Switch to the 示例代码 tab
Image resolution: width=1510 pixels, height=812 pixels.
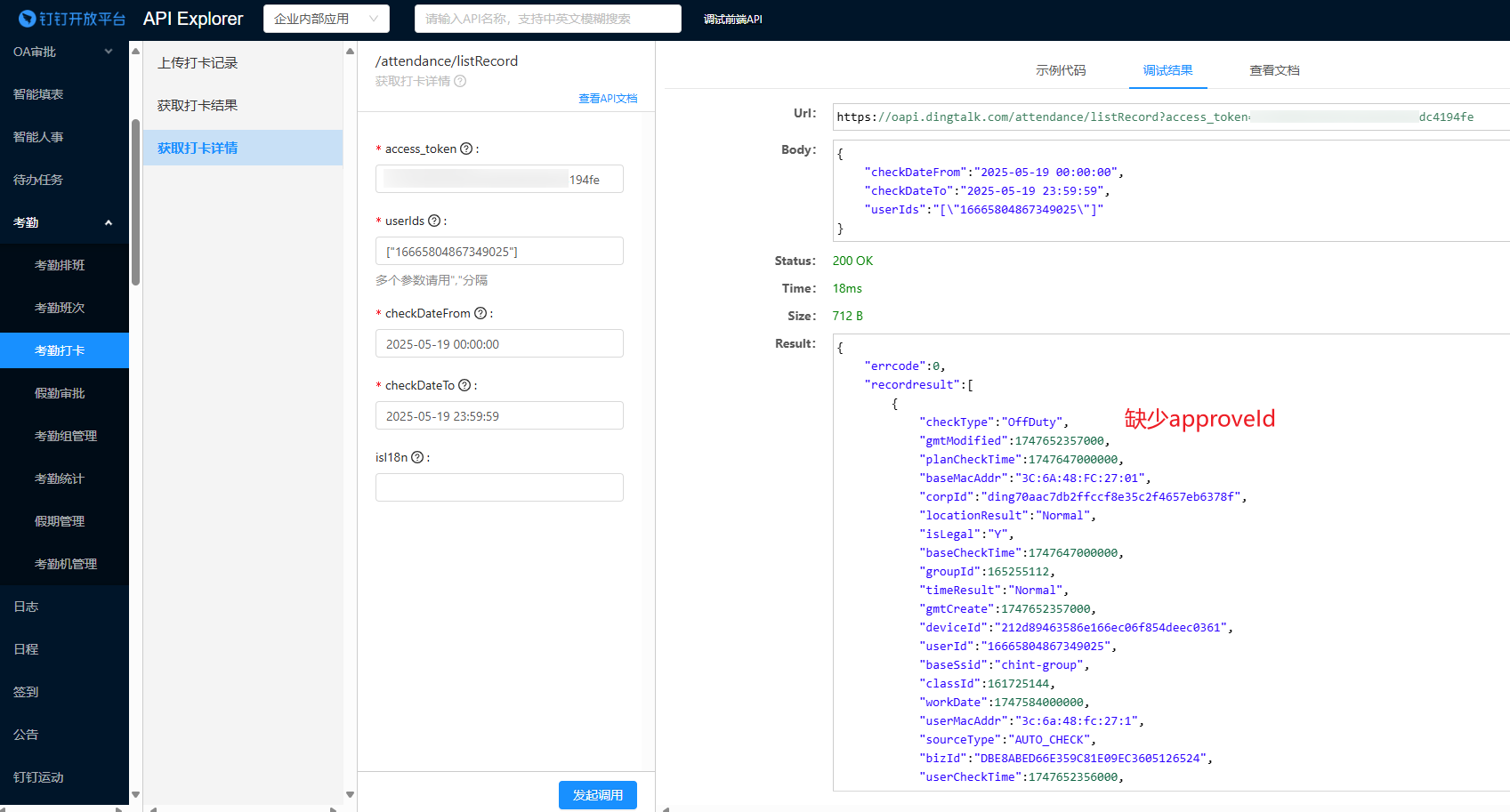pos(1061,70)
